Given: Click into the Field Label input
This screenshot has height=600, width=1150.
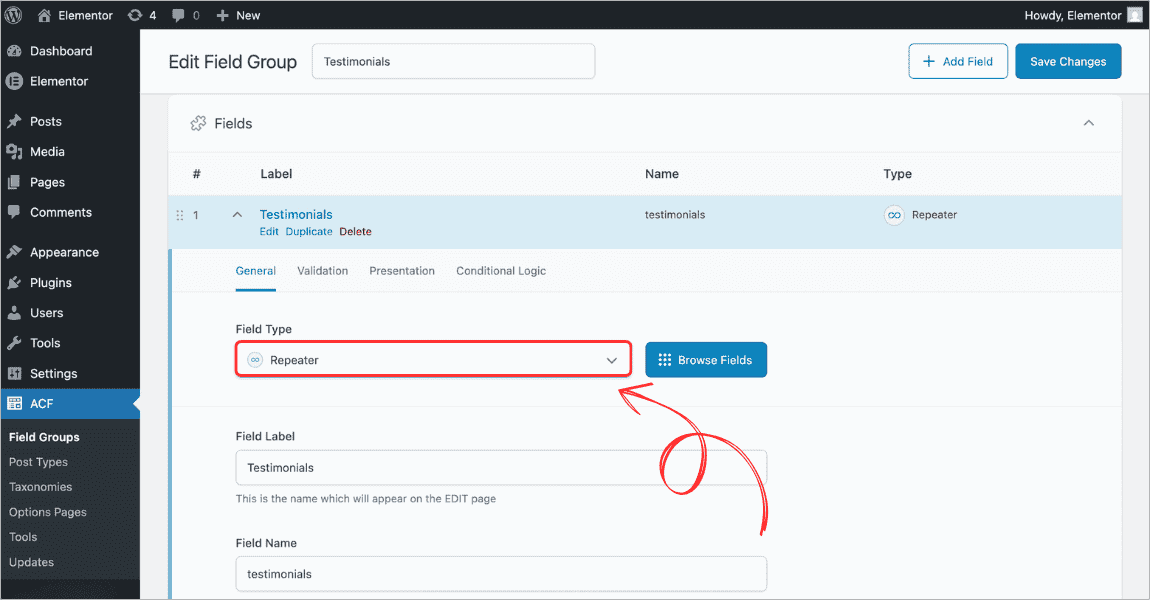Looking at the screenshot, I should click(501, 467).
